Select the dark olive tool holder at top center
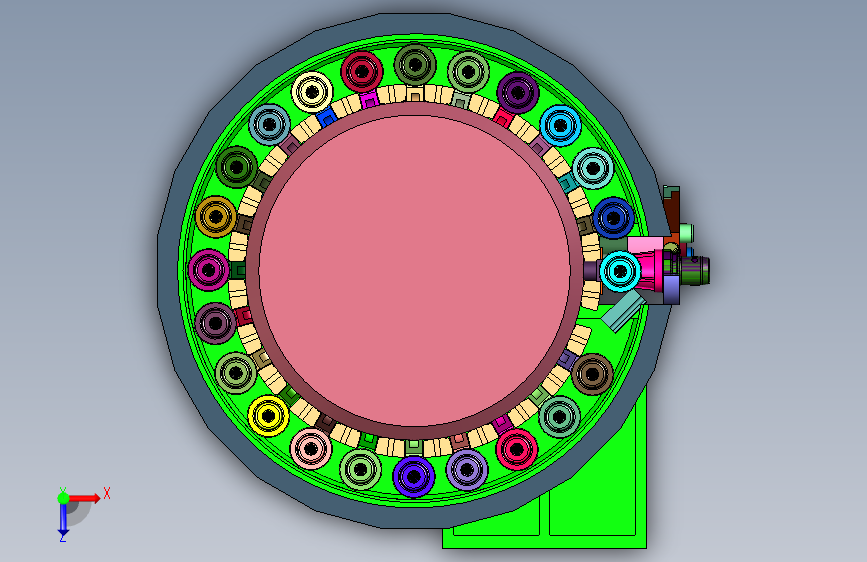This screenshot has width=867, height=562. pyautogui.click(x=415, y=65)
